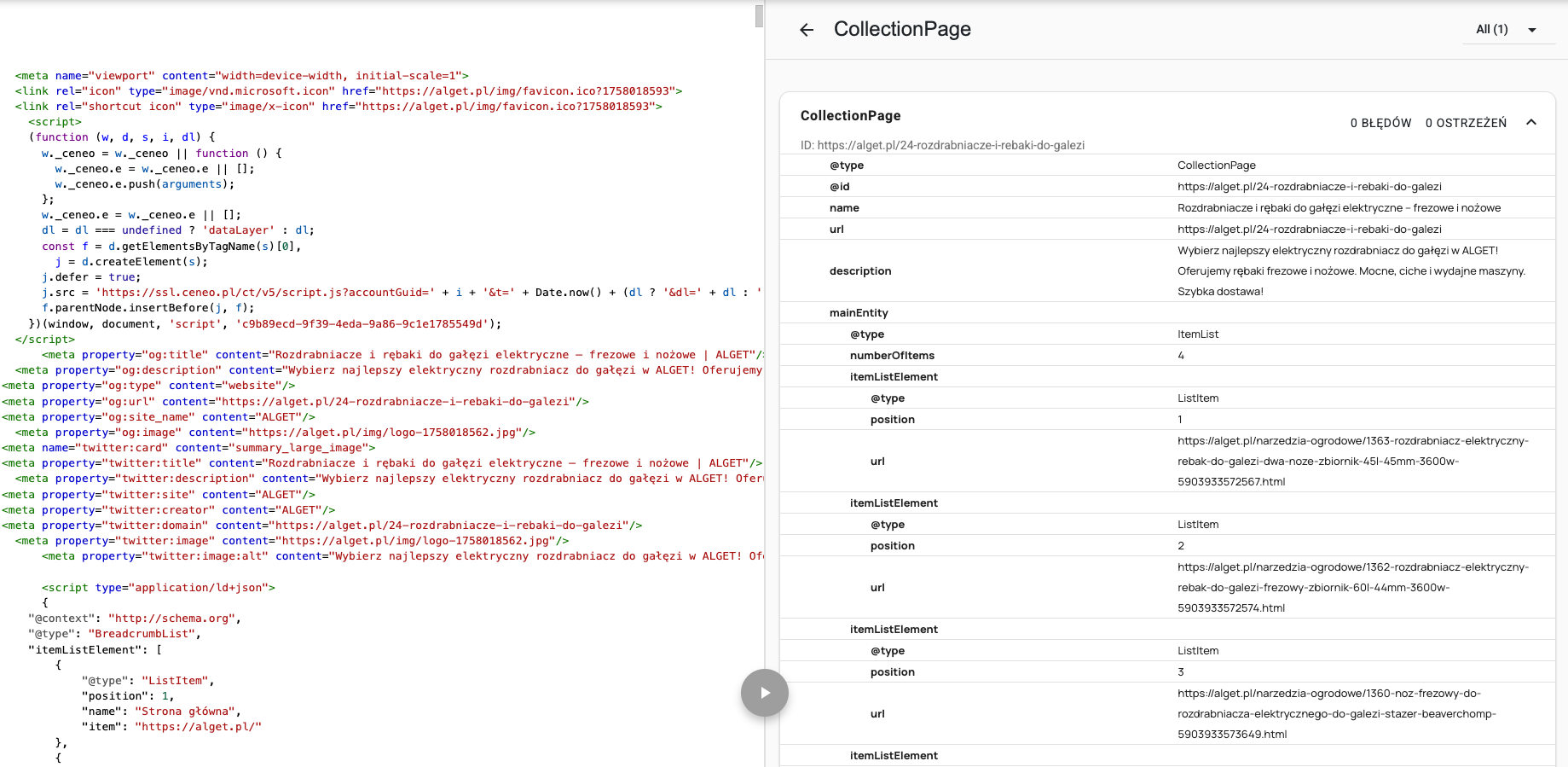Click the og:site_name "ALGET" meta tag line
The height and width of the screenshot is (767, 1568).
tap(159, 417)
